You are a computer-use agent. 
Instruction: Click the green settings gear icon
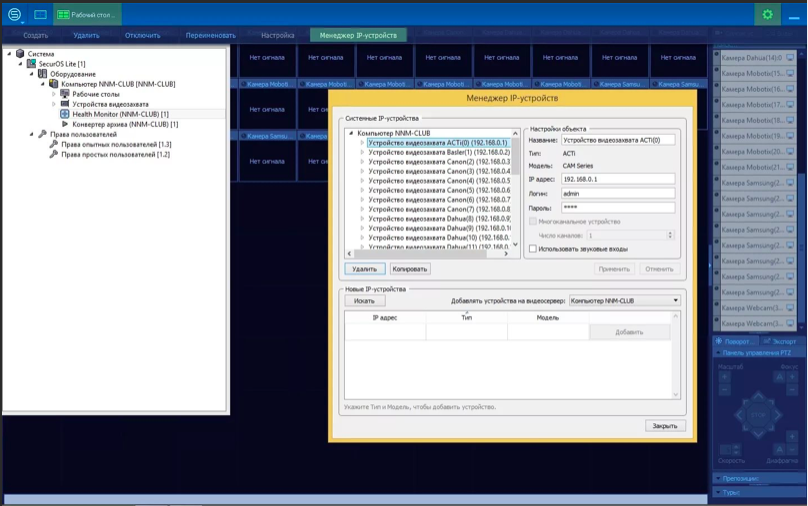(x=767, y=15)
